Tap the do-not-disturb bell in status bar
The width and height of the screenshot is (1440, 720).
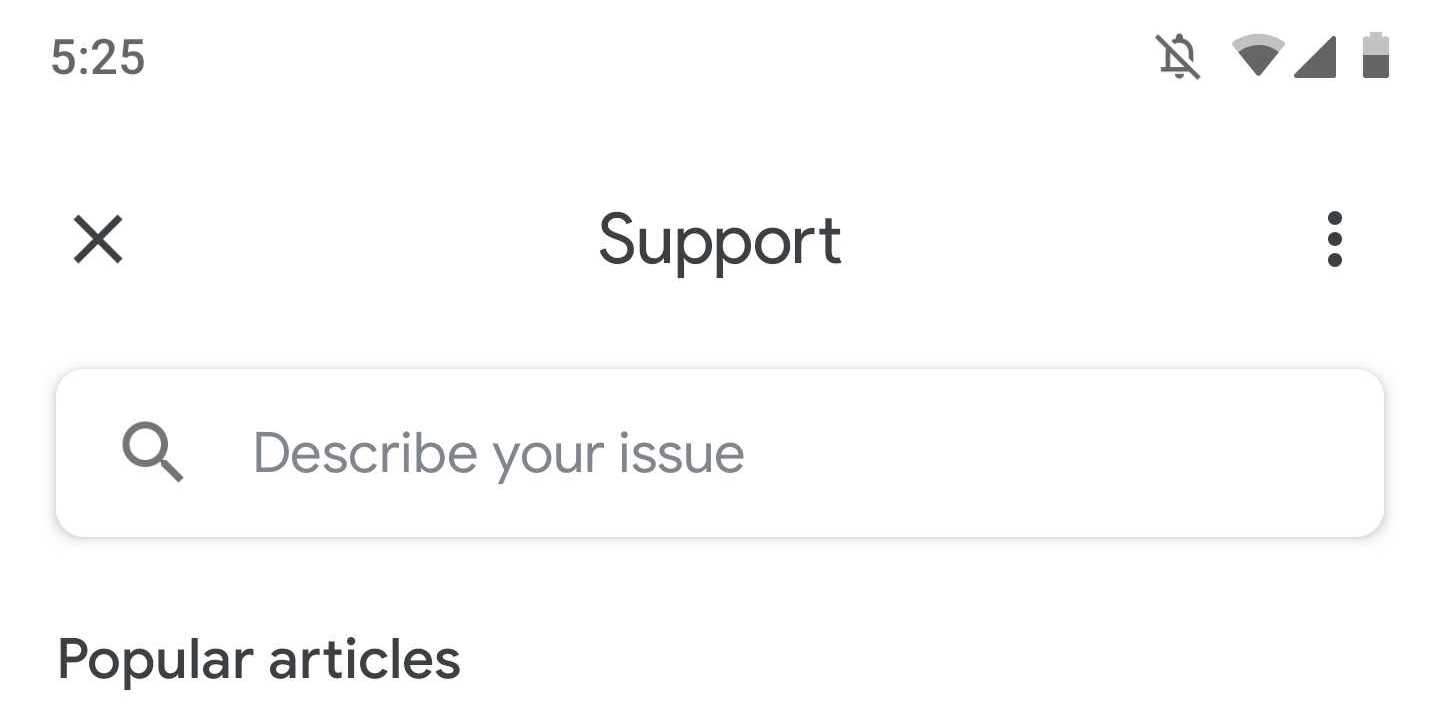[1179, 56]
